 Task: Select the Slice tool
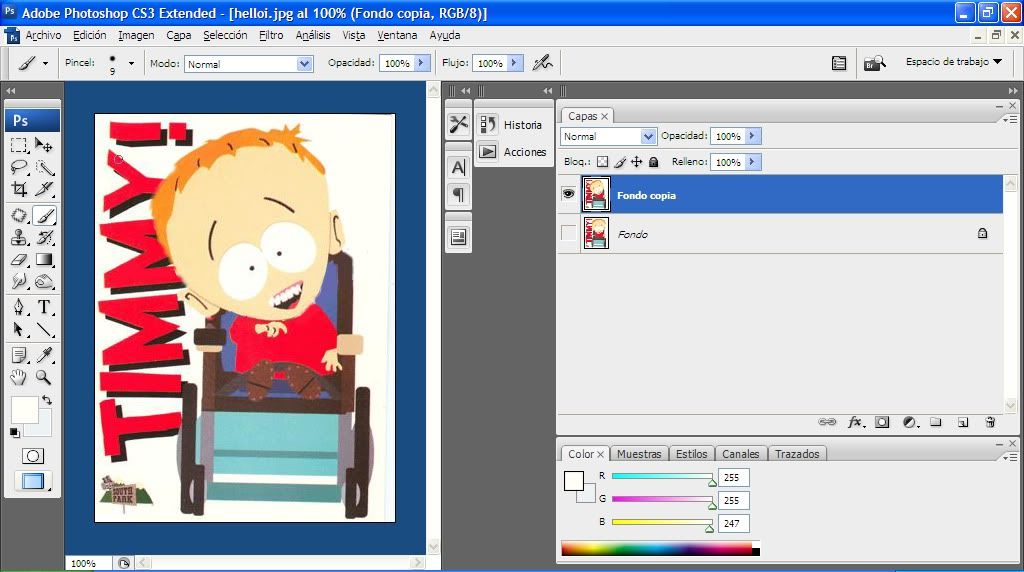(x=44, y=189)
